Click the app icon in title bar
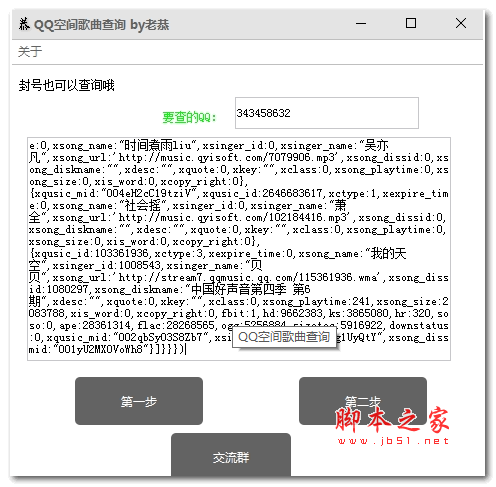This screenshot has height=487, width=496. point(24,24)
